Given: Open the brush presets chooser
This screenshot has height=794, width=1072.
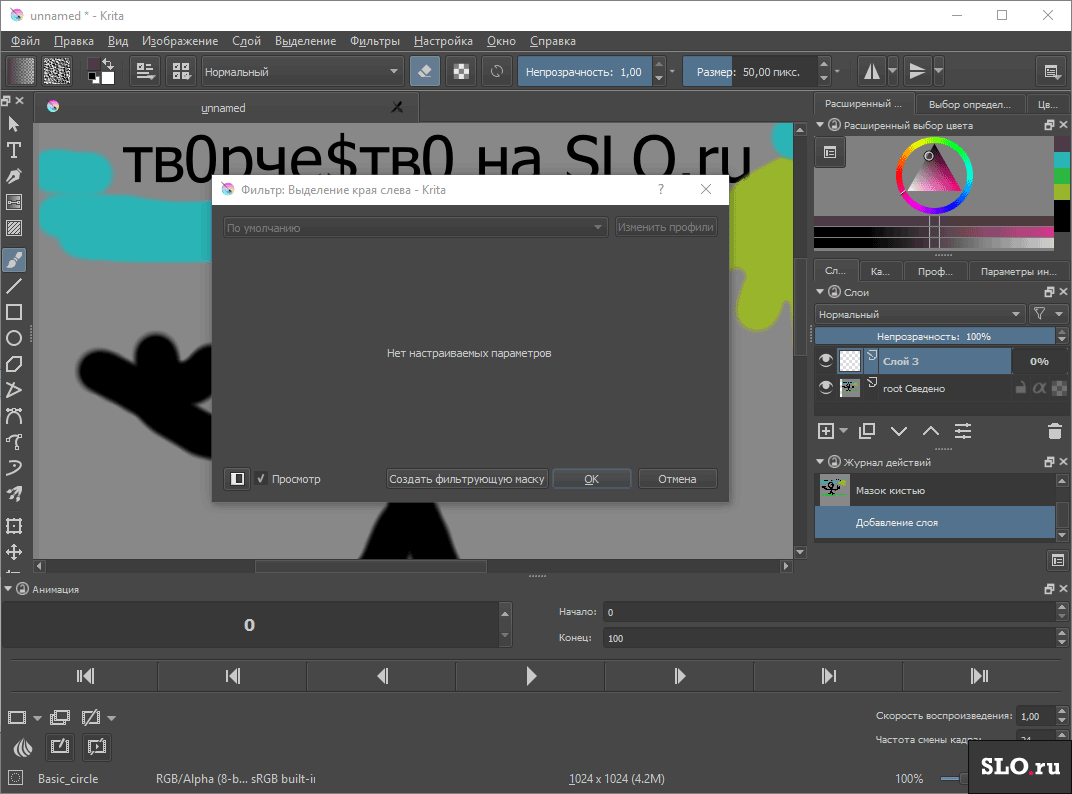Looking at the screenshot, I should click(x=181, y=71).
